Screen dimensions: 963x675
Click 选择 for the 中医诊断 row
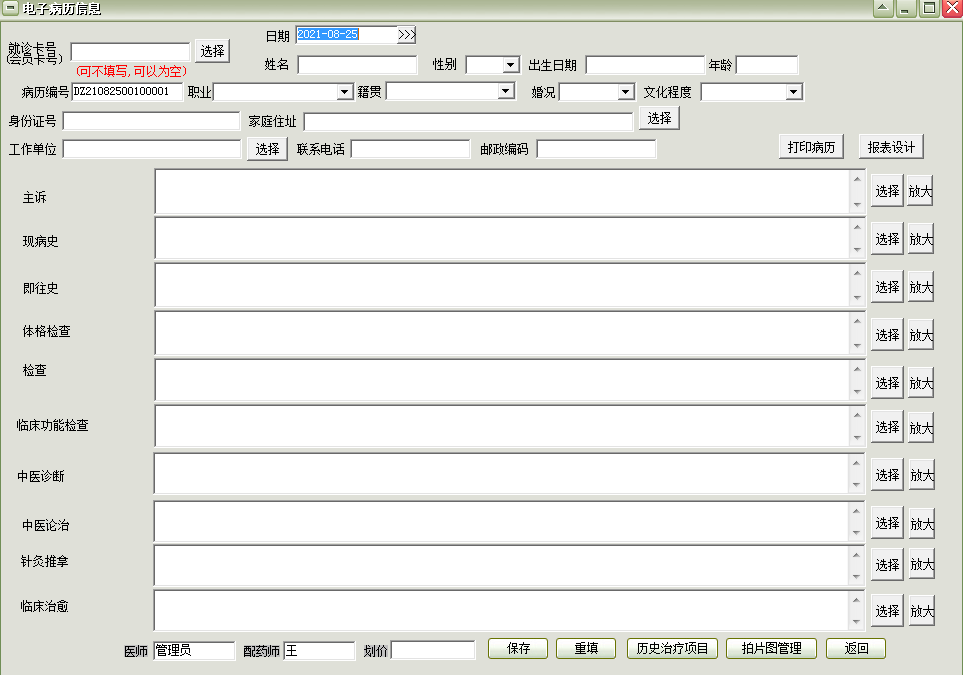click(887, 475)
